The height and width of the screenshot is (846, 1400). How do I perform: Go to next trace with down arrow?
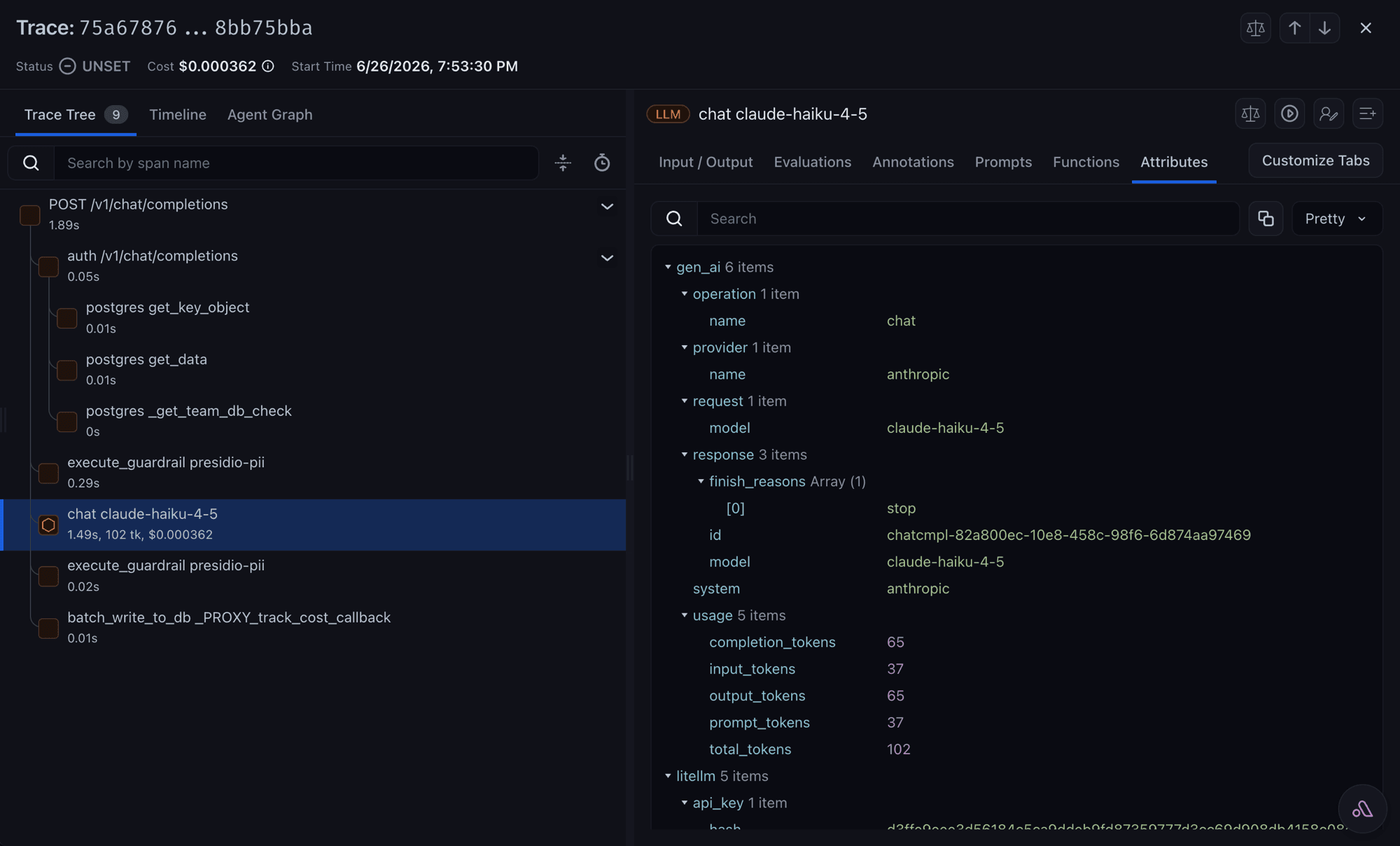pyautogui.click(x=1324, y=28)
